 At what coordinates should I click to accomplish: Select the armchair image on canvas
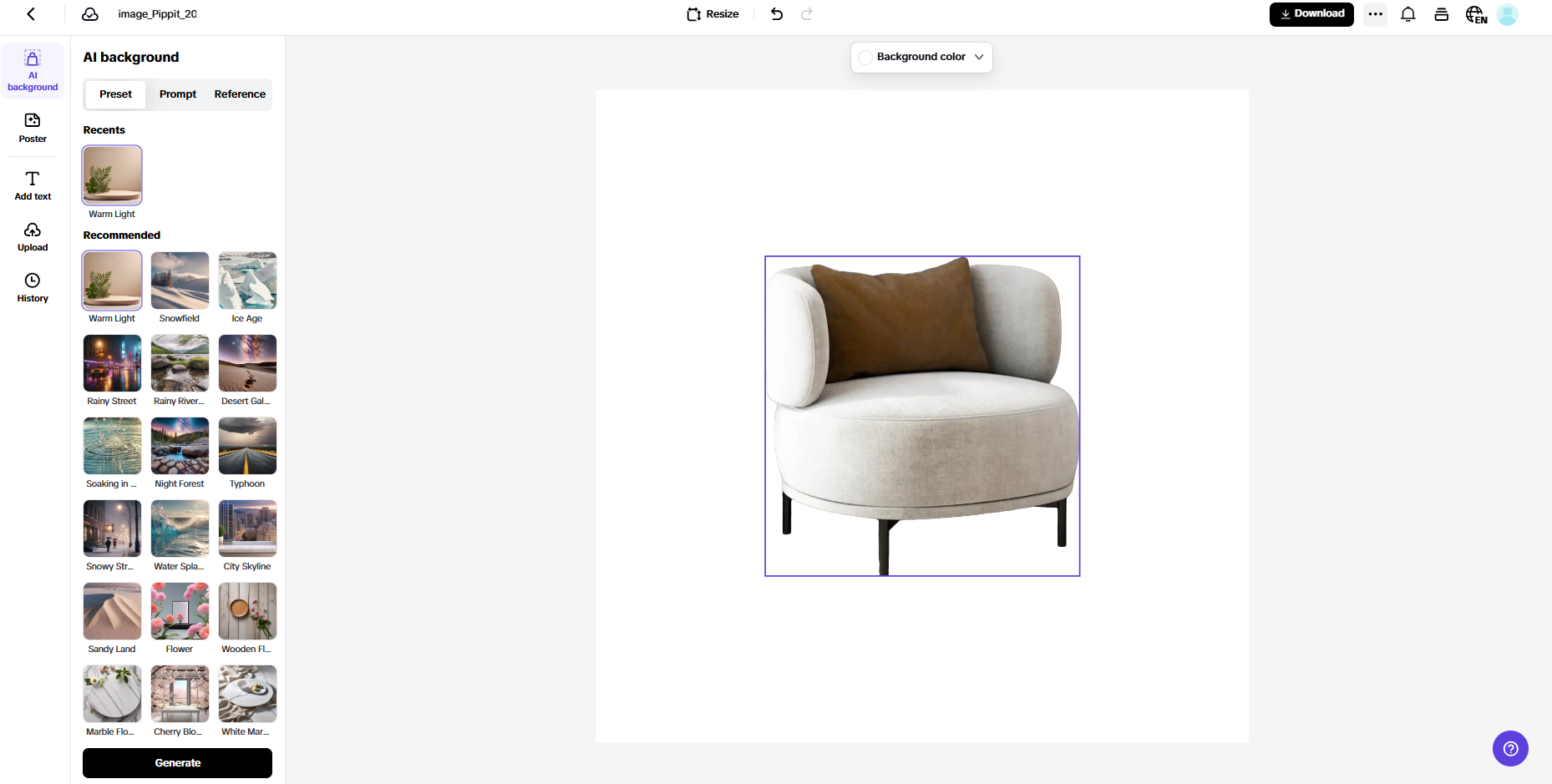click(922, 416)
